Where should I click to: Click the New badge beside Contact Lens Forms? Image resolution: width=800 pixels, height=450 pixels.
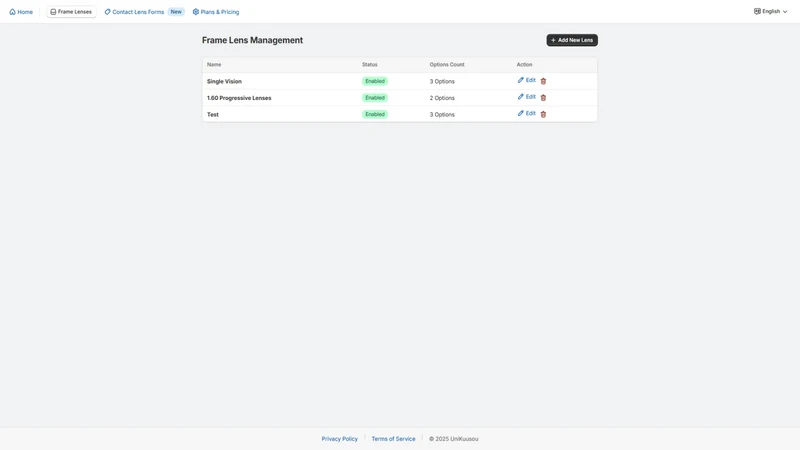point(176,12)
